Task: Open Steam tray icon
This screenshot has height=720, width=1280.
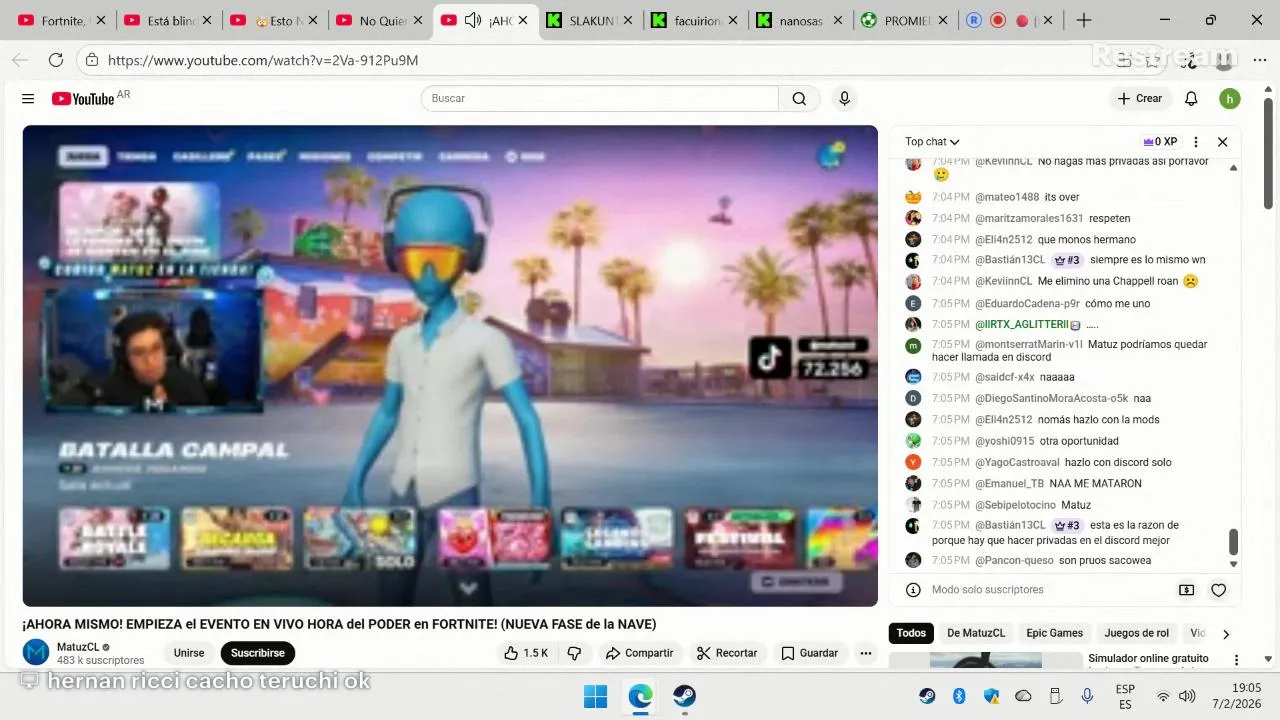Action: click(x=927, y=696)
